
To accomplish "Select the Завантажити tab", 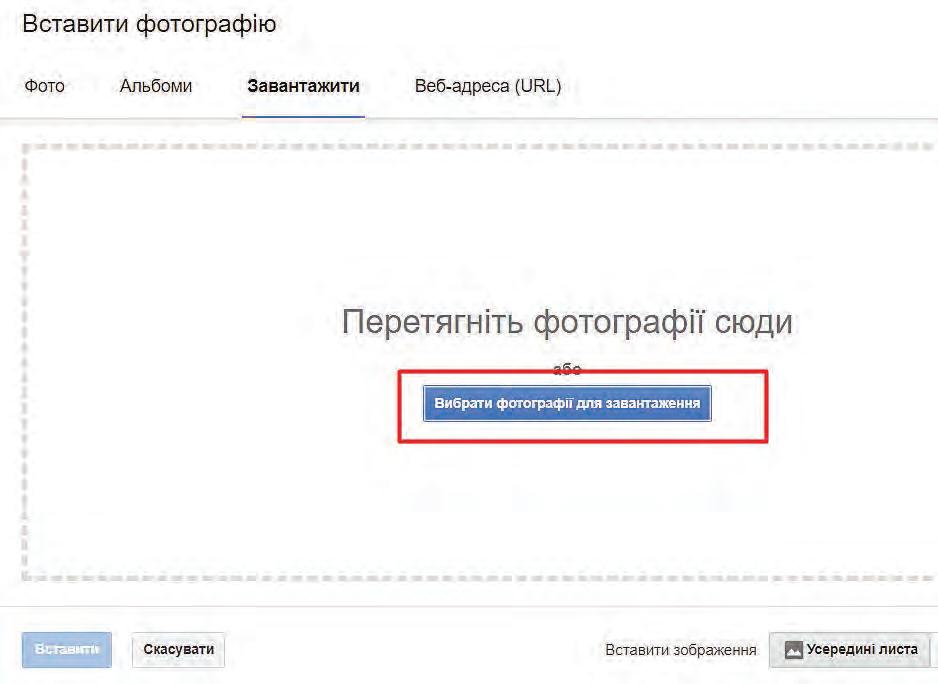I will click(x=303, y=86).
